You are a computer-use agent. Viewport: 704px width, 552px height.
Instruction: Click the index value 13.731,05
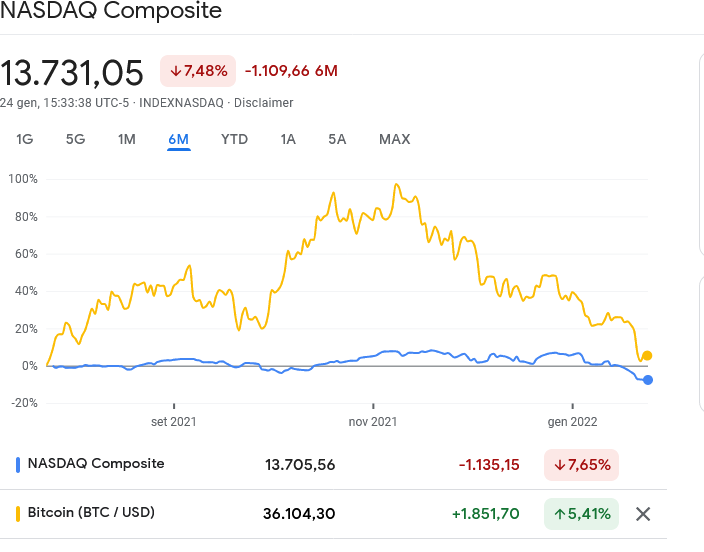[71, 73]
